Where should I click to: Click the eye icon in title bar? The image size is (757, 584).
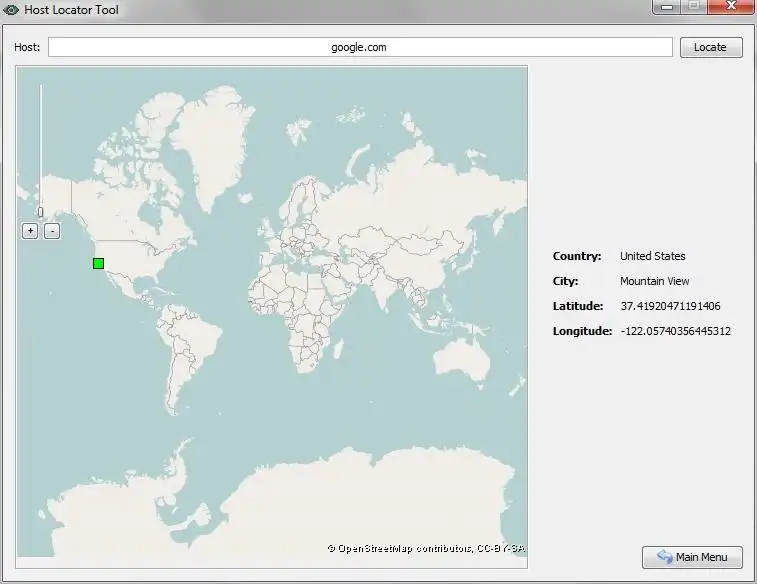tap(11, 10)
